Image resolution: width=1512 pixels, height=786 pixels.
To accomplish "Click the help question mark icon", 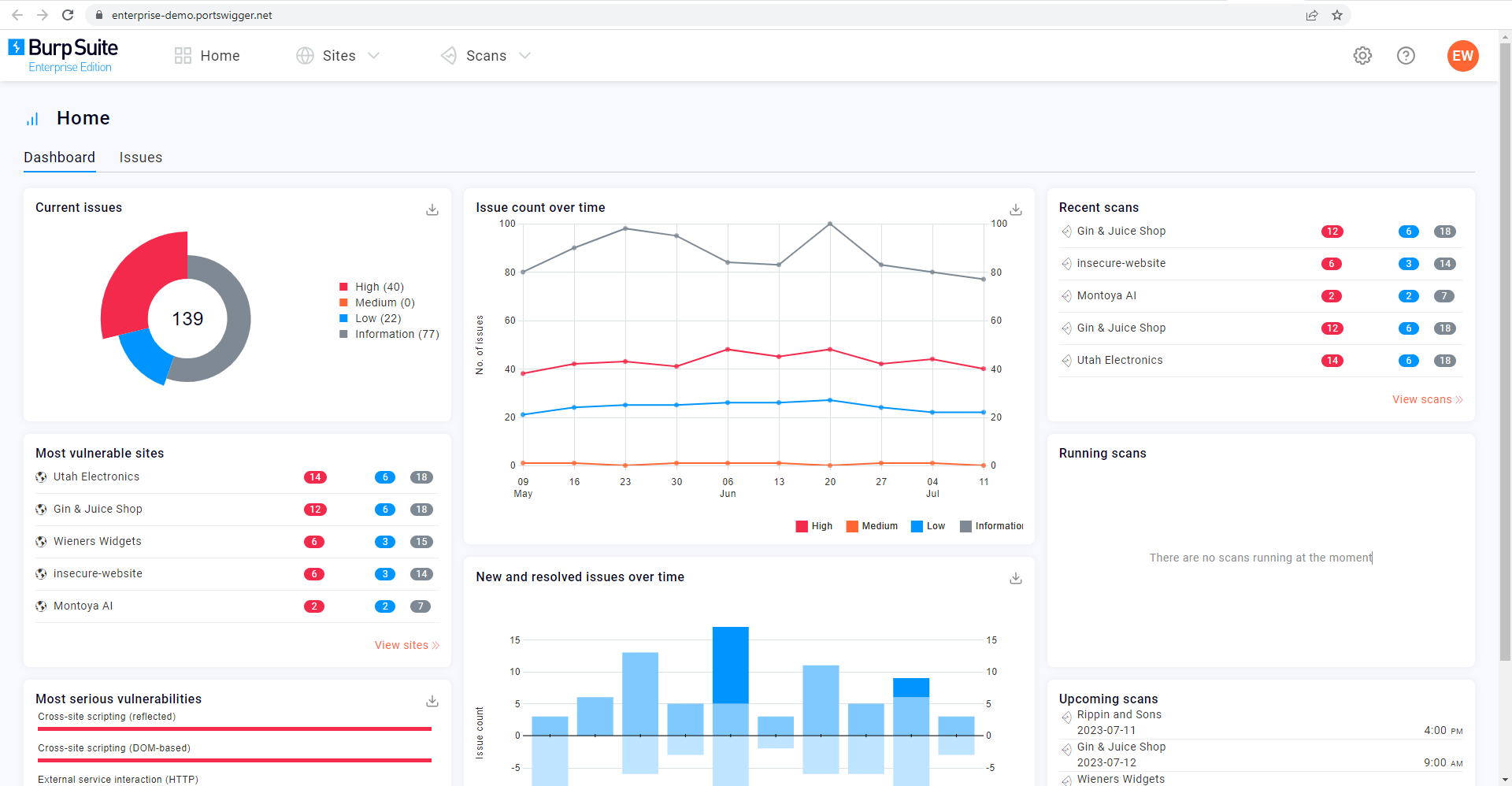I will [1406, 55].
